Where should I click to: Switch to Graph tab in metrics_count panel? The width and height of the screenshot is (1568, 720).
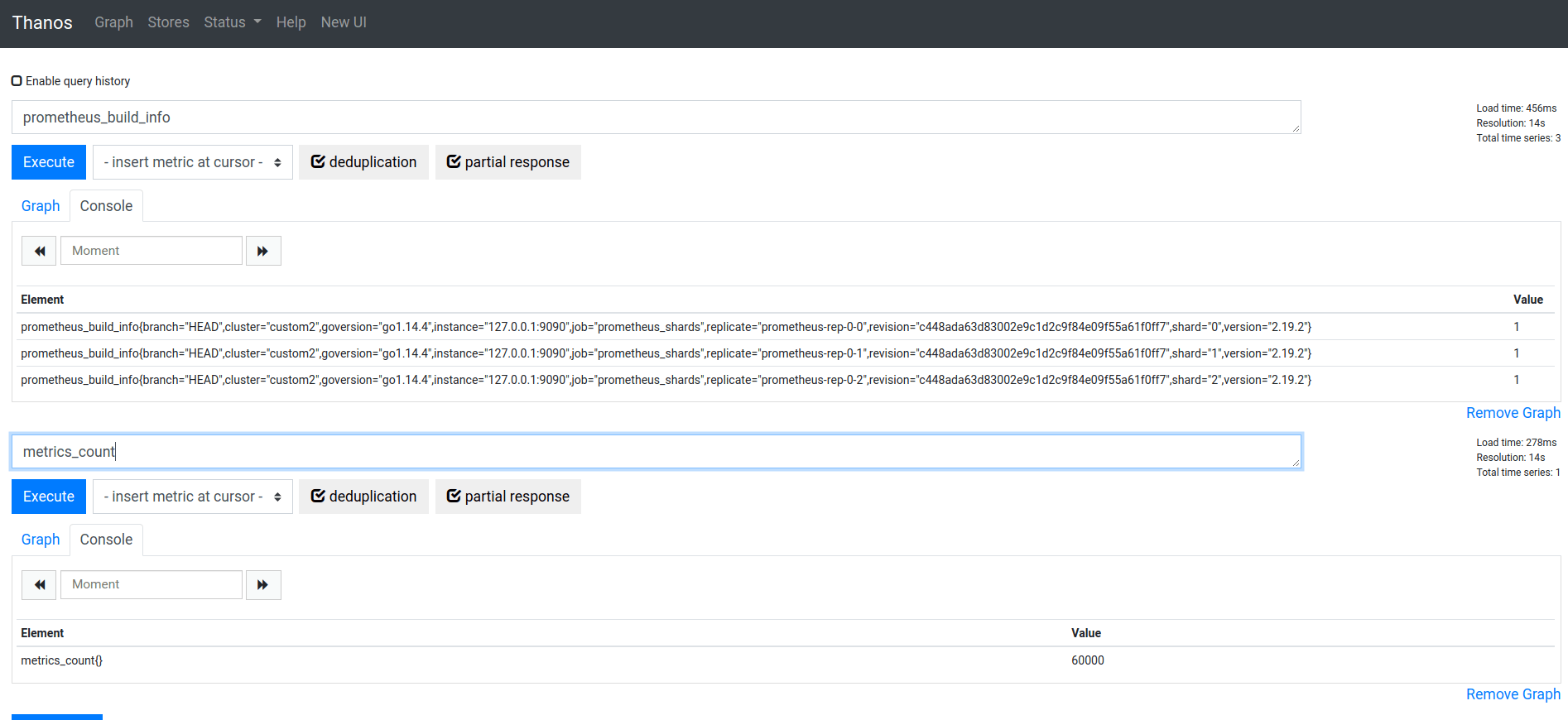[41, 540]
